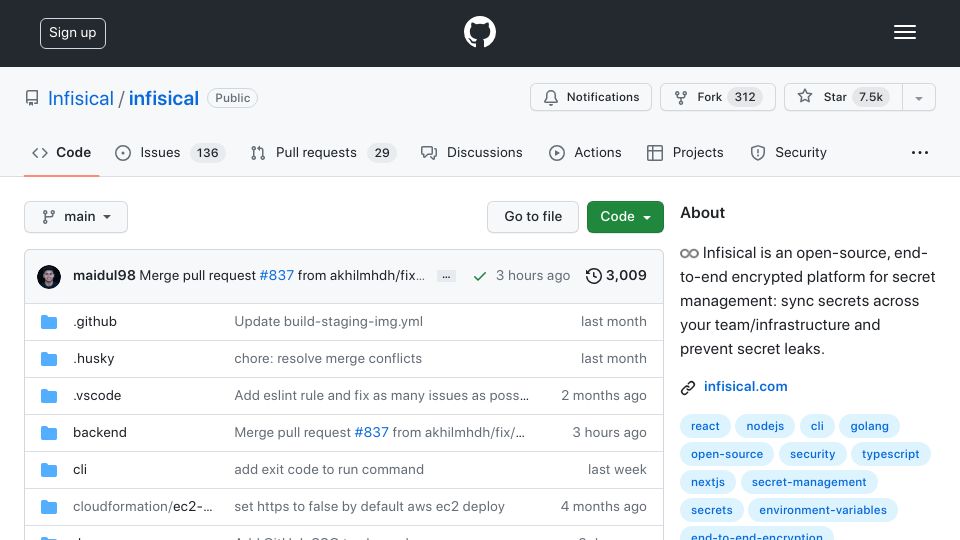
Task: Click the cloudformation folder icon
Action: click(49, 507)
